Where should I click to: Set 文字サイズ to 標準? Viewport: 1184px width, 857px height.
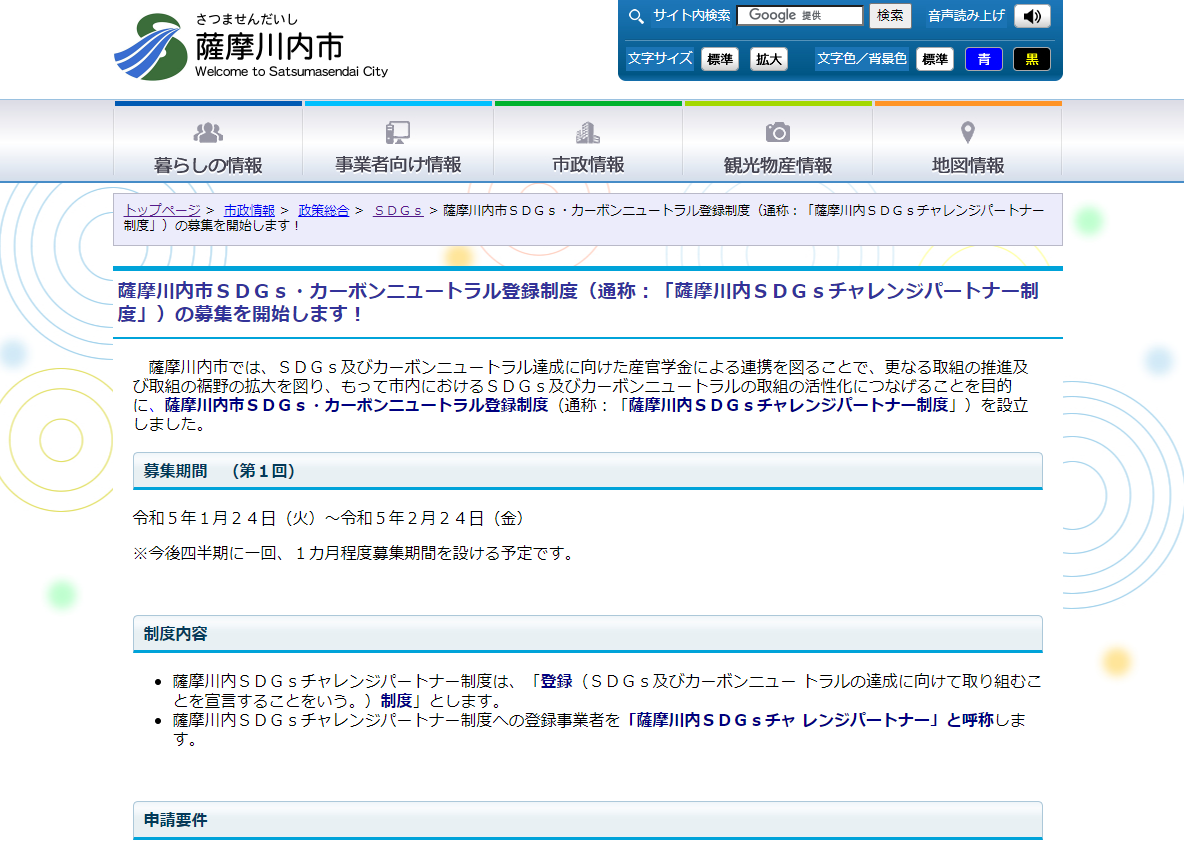coord(720,58)
